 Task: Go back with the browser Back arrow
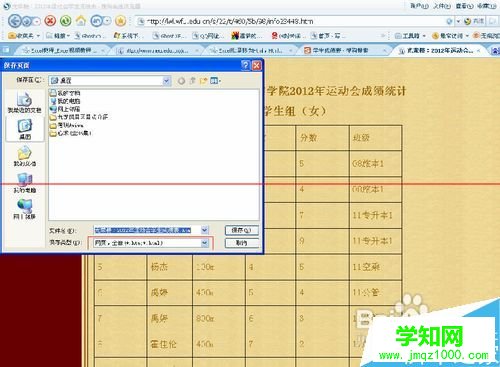point(14,21)
